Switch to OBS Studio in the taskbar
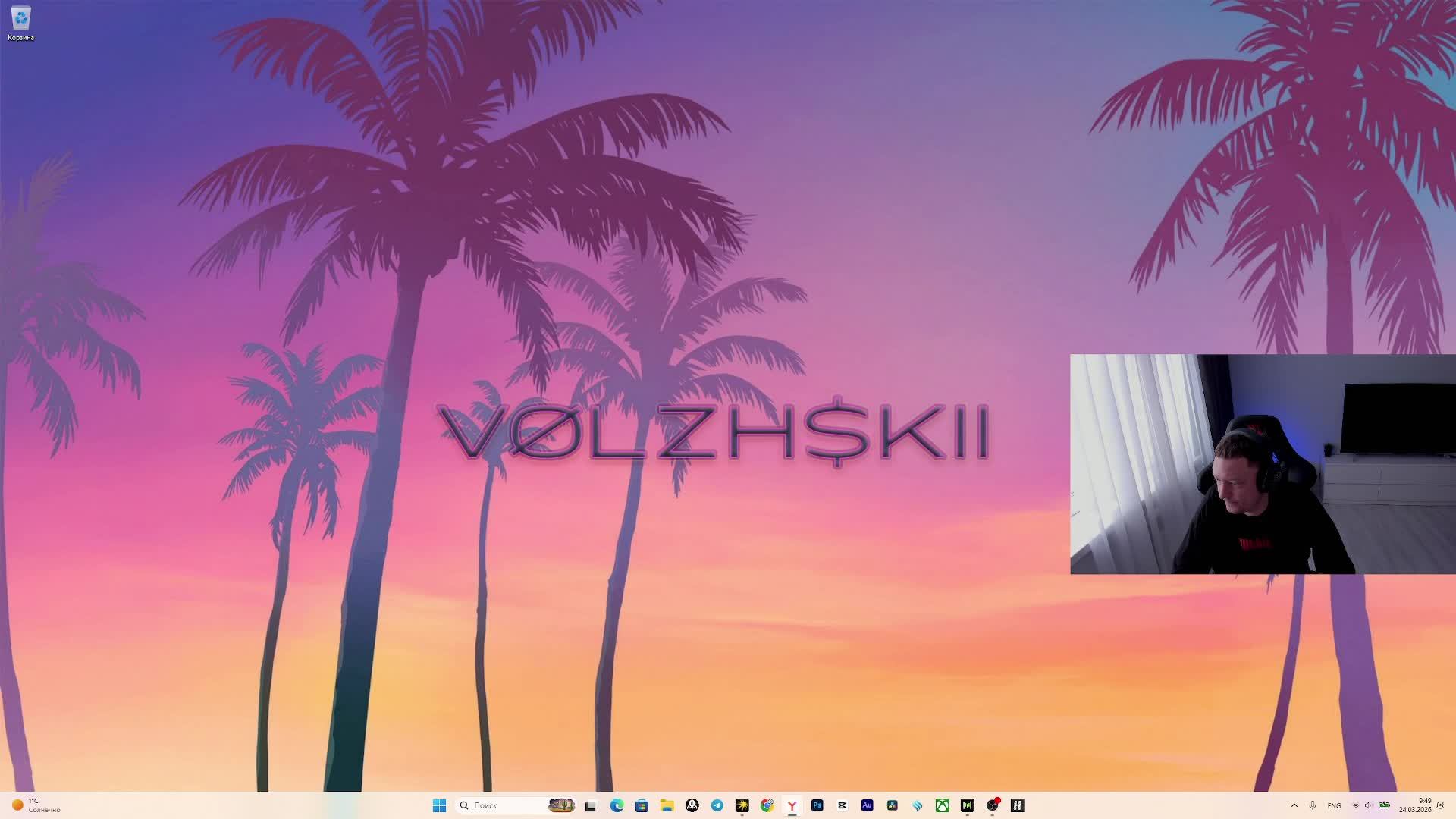 point(992,805)
